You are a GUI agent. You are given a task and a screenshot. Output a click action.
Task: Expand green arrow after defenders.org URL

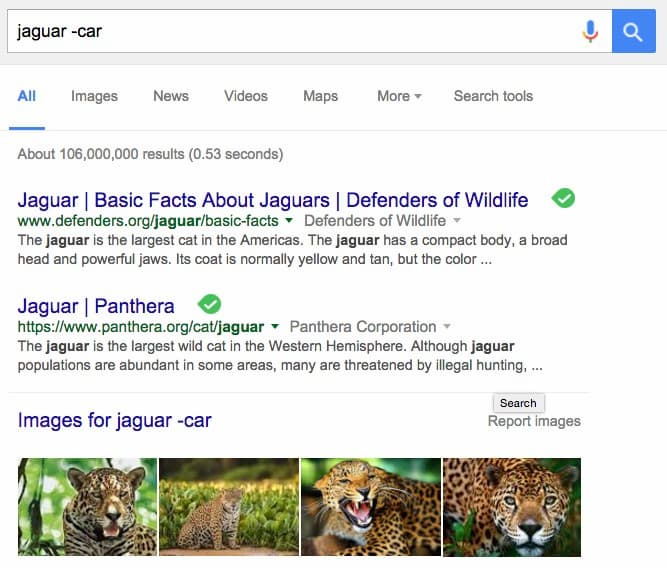click(289, 220)
